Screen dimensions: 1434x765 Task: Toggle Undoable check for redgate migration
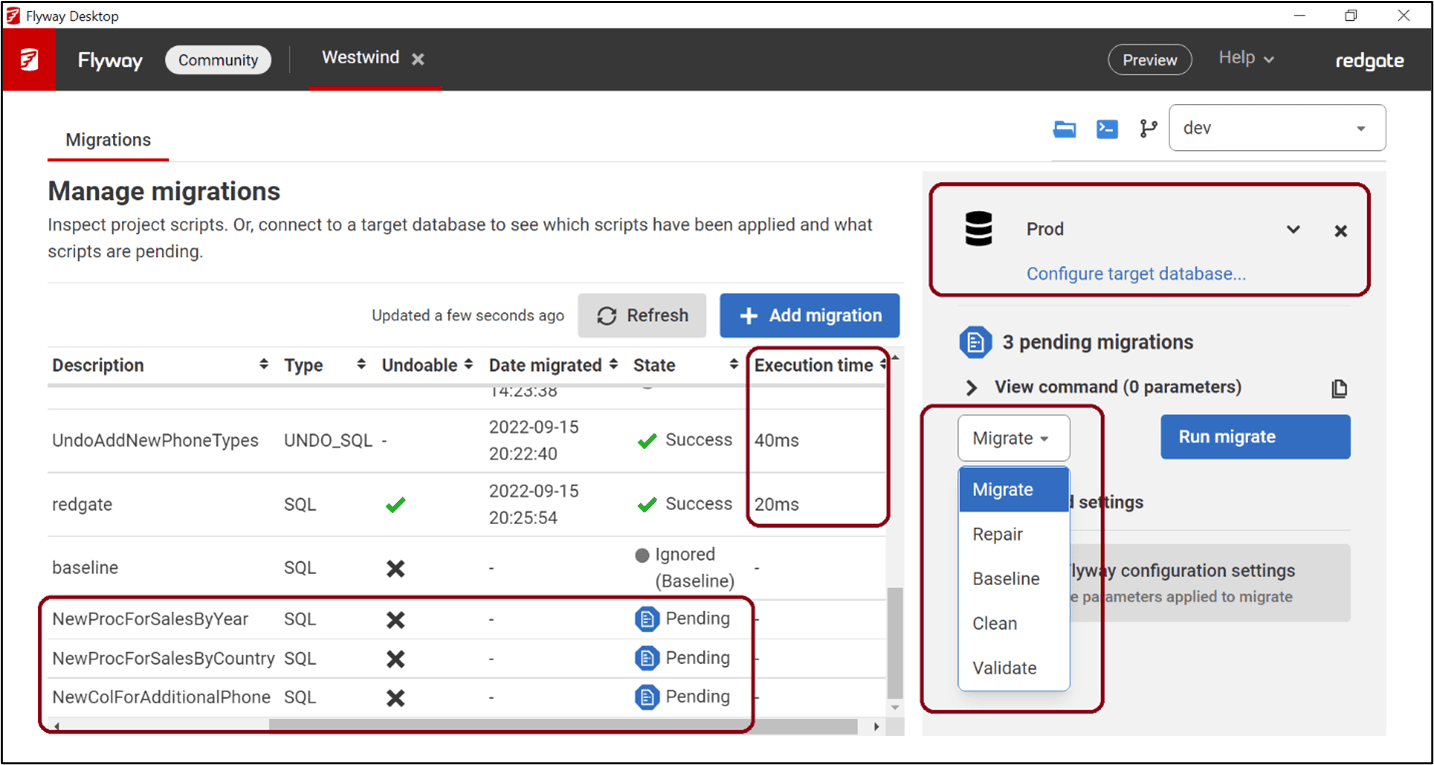point(395,504)
